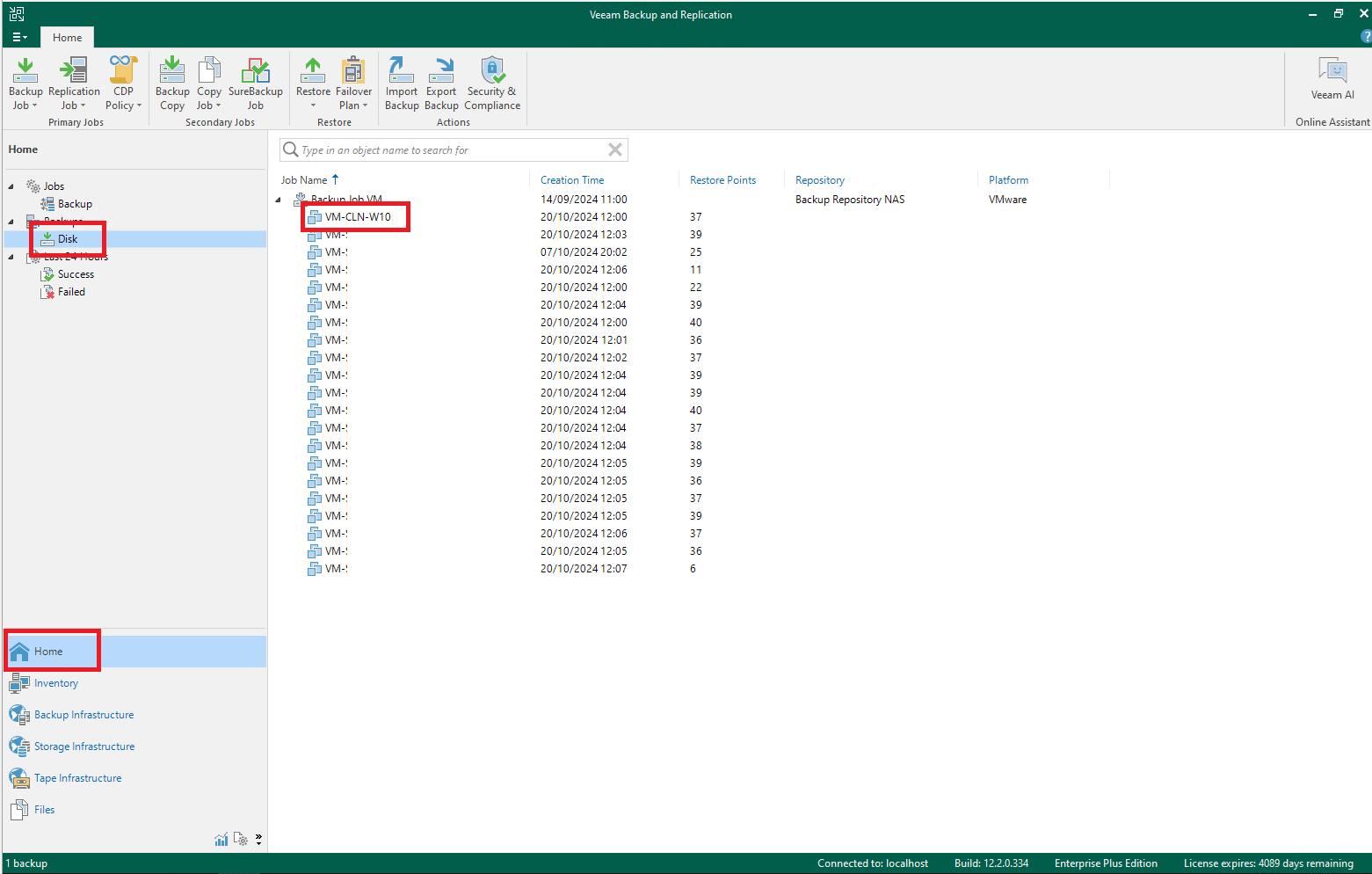Click the VMware platform cell
Viewport: 1372px width, 874px height.
point(1007,200)
